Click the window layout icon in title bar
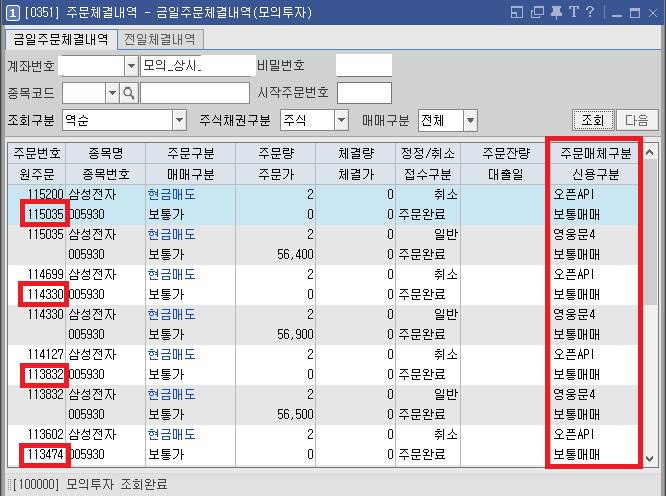This screenshot has height=496, width=666. (x=516, y=12)
